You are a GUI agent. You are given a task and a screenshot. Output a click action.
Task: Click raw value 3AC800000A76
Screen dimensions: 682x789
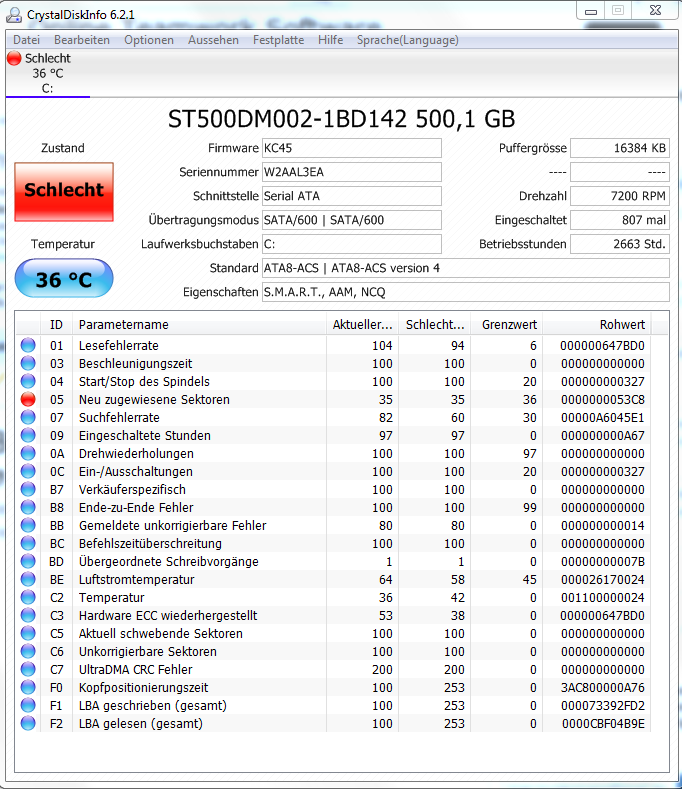[602, 687]
